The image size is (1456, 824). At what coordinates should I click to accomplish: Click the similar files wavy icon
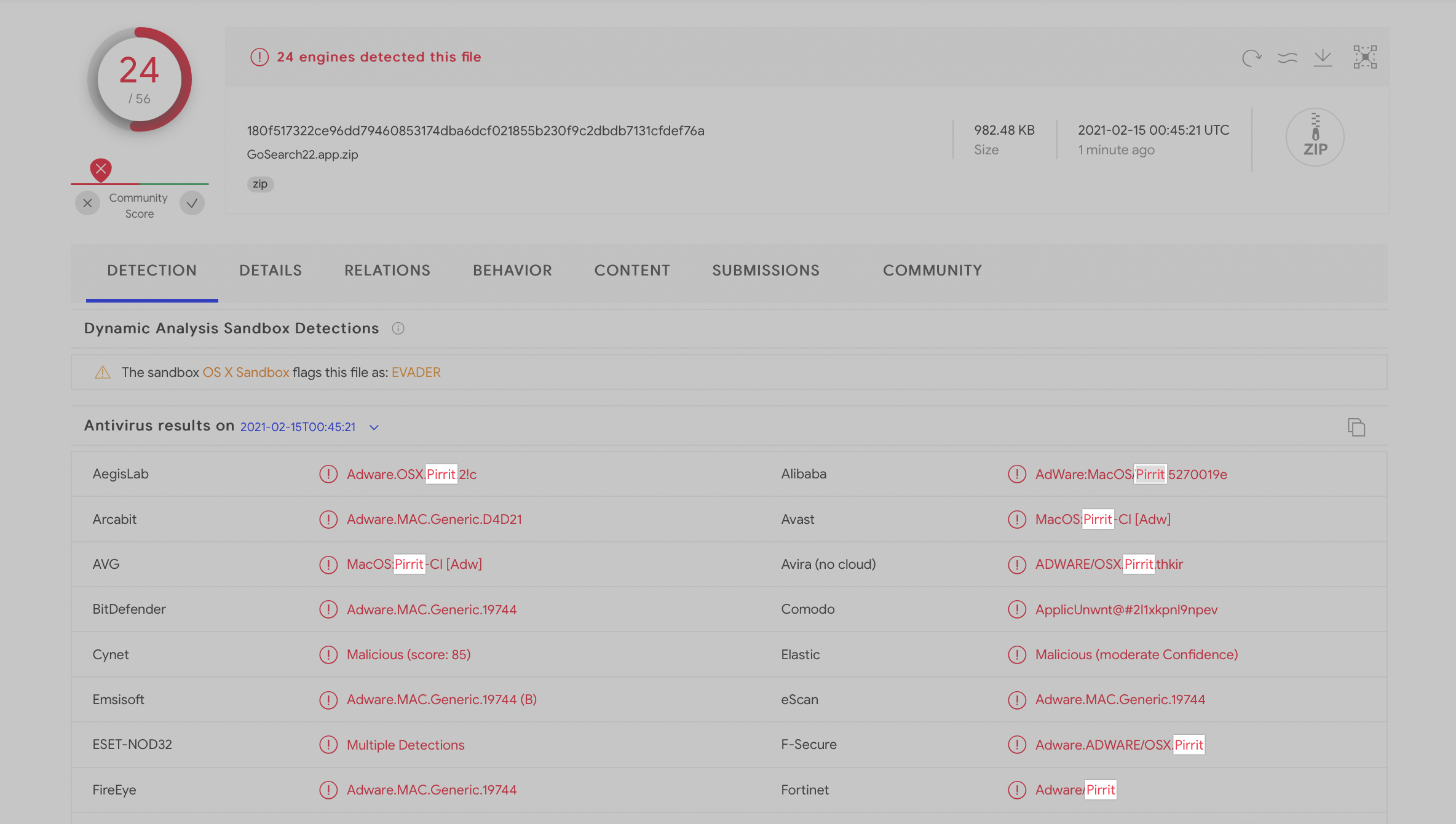(1287, 58)
